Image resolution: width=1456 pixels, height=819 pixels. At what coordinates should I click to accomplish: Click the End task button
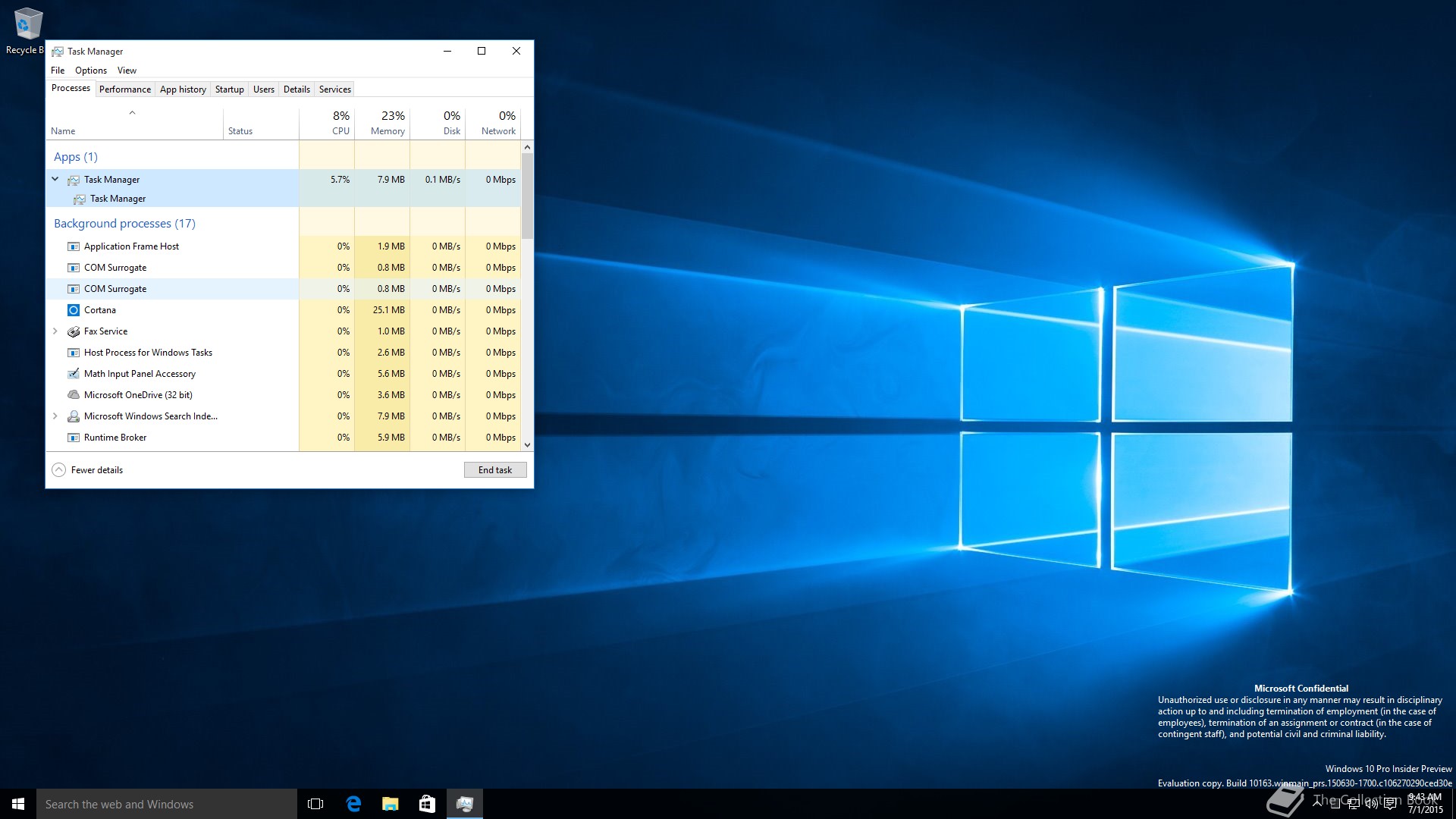coord(495,470)
